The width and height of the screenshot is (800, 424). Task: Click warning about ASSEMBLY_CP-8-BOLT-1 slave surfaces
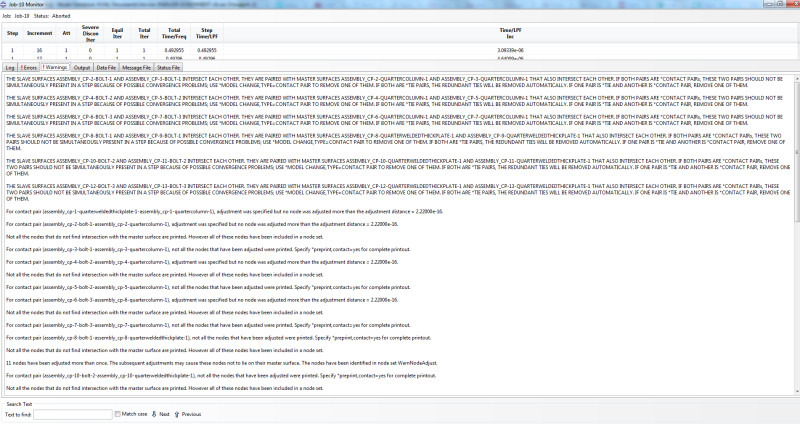(x=395, y=142)
